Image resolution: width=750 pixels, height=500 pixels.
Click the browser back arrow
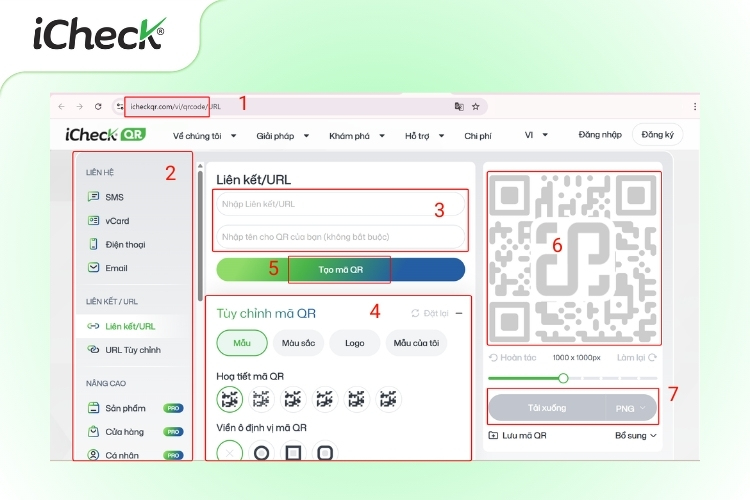pos(61,107)
